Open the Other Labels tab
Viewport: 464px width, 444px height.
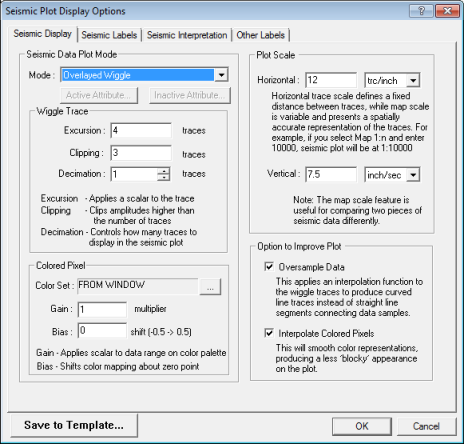(x=261, y=35)
